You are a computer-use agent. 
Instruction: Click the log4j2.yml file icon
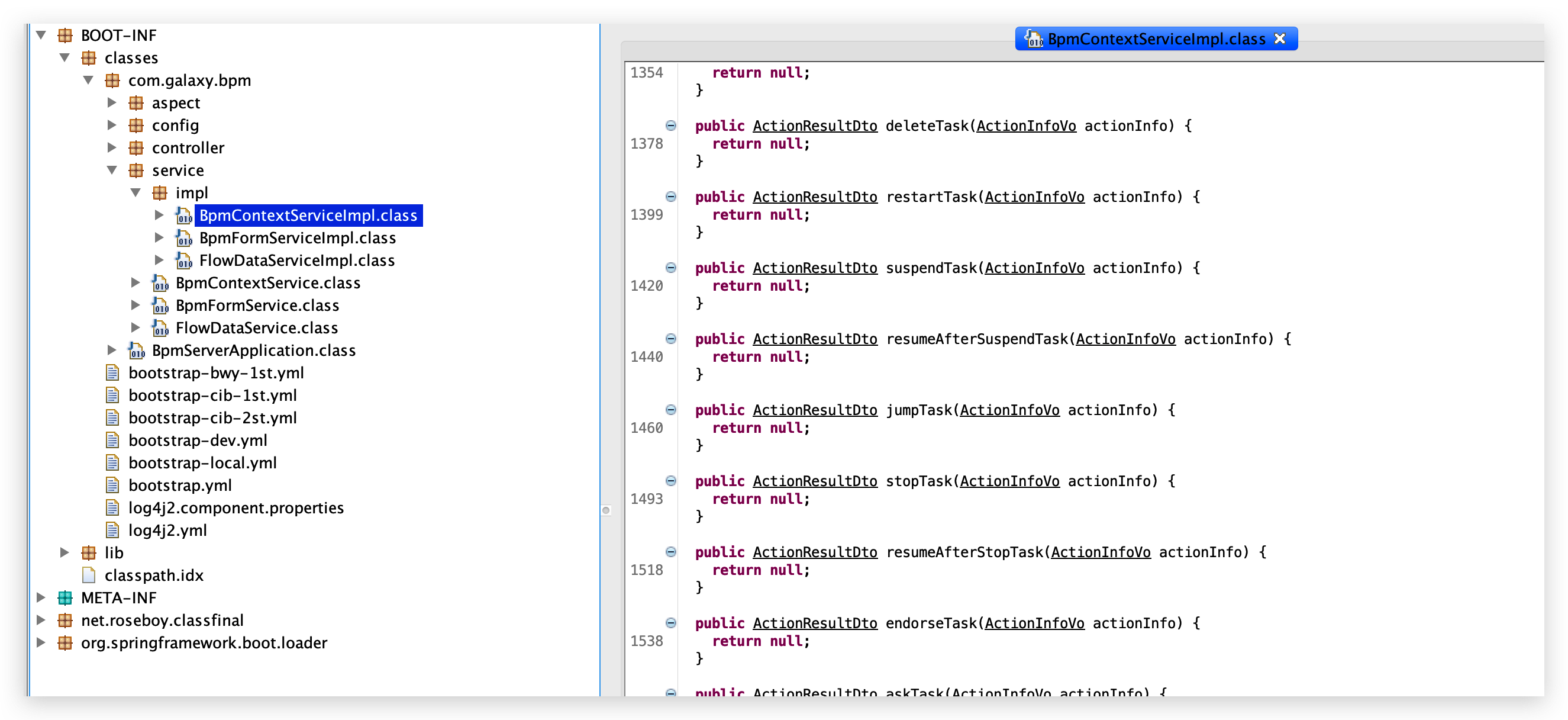[112, 531]
